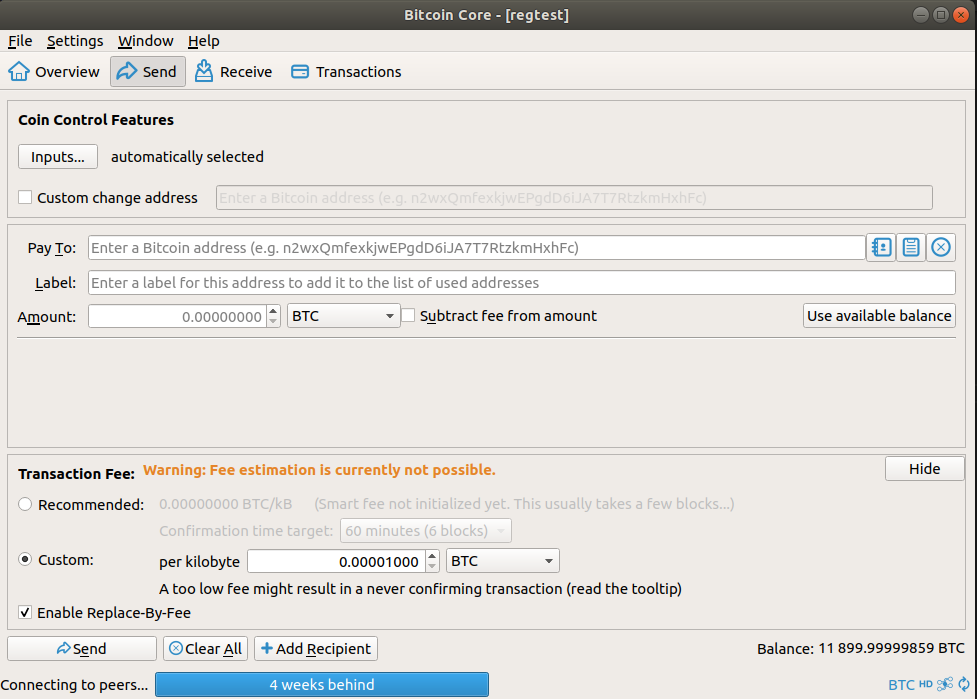Remove this recipient entry icon

click(x=941, y=247)
